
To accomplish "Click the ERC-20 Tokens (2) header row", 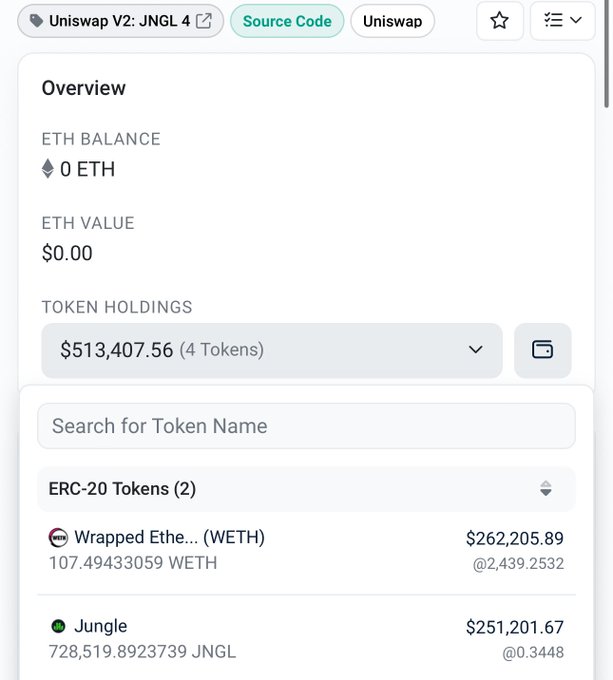I will (x=306, y=489).
